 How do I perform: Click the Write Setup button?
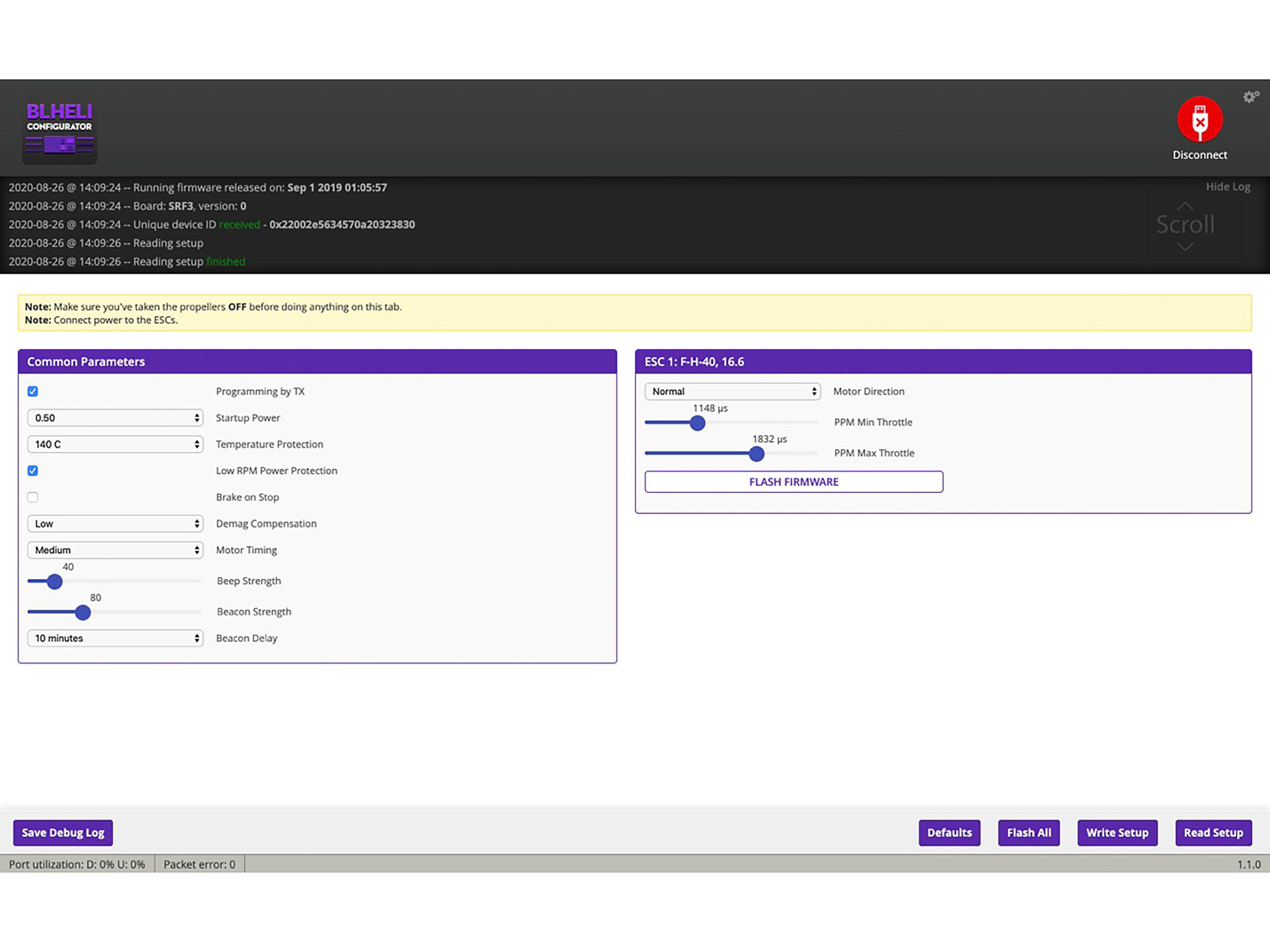tap(1117, 833)
